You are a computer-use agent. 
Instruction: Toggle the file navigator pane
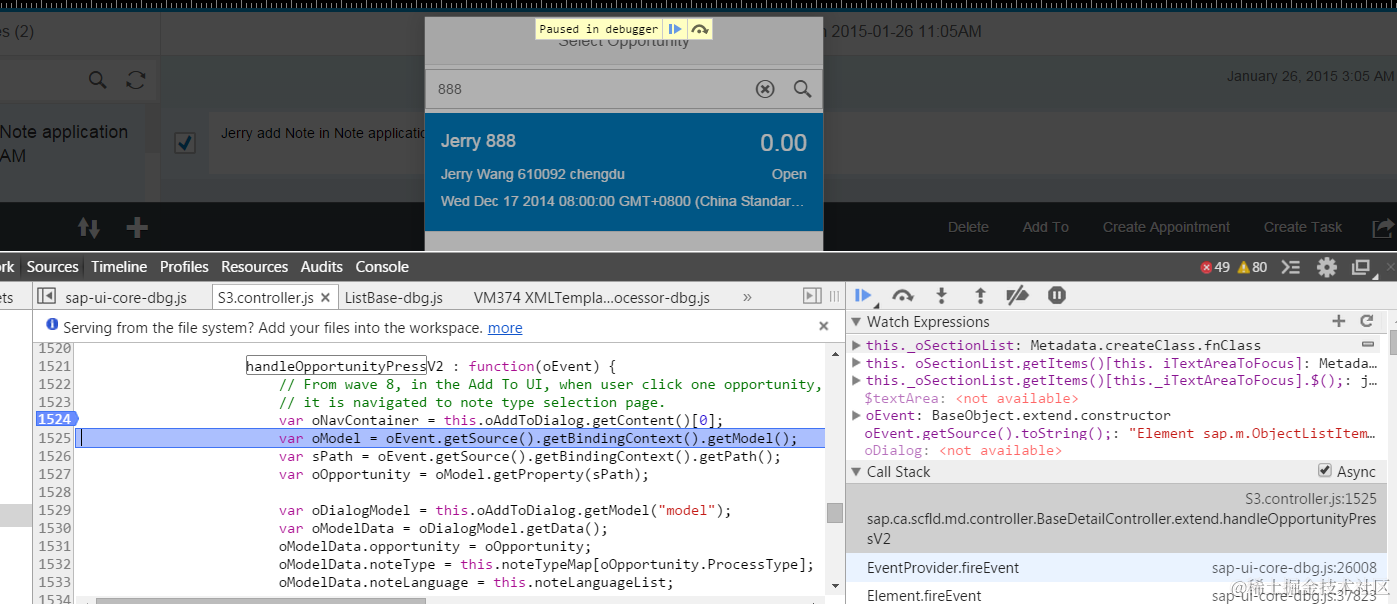click(46, 296)
